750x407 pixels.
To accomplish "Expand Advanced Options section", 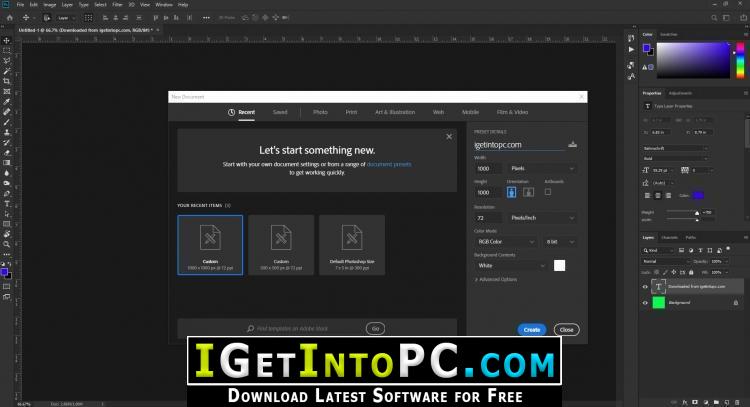I will 496,279.
